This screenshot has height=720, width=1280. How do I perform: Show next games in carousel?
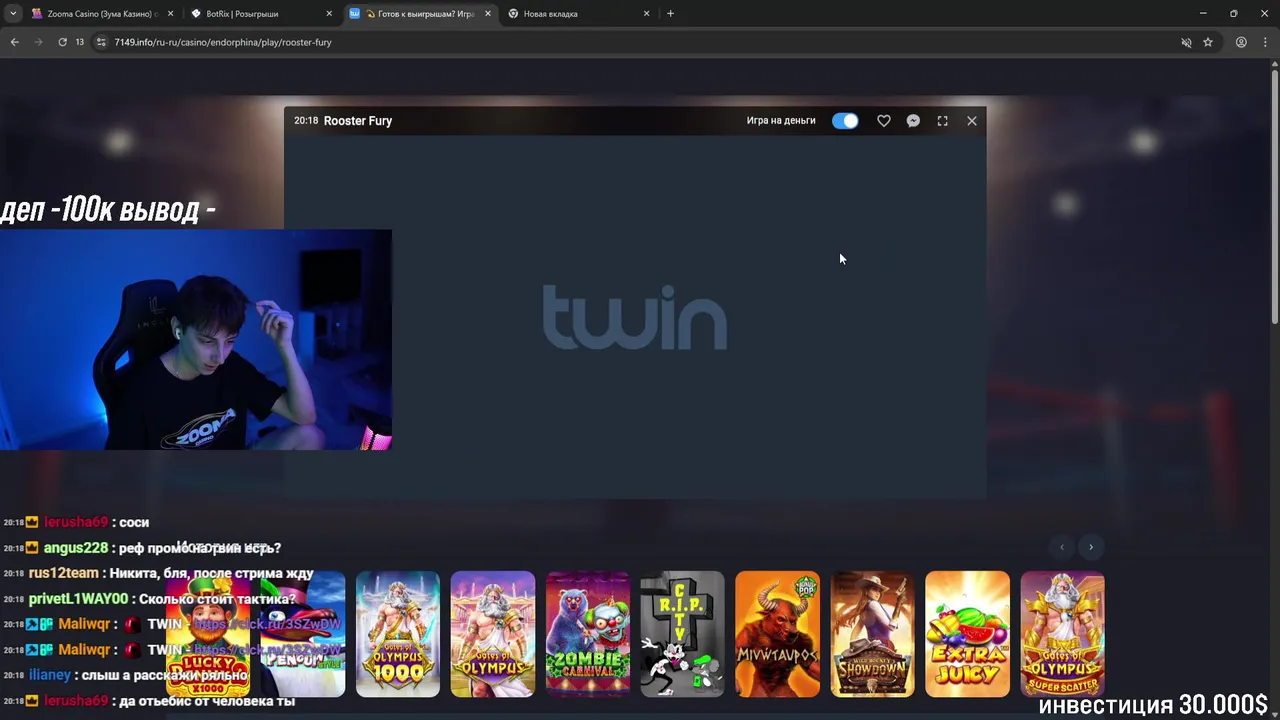(x=1091, y=547)
